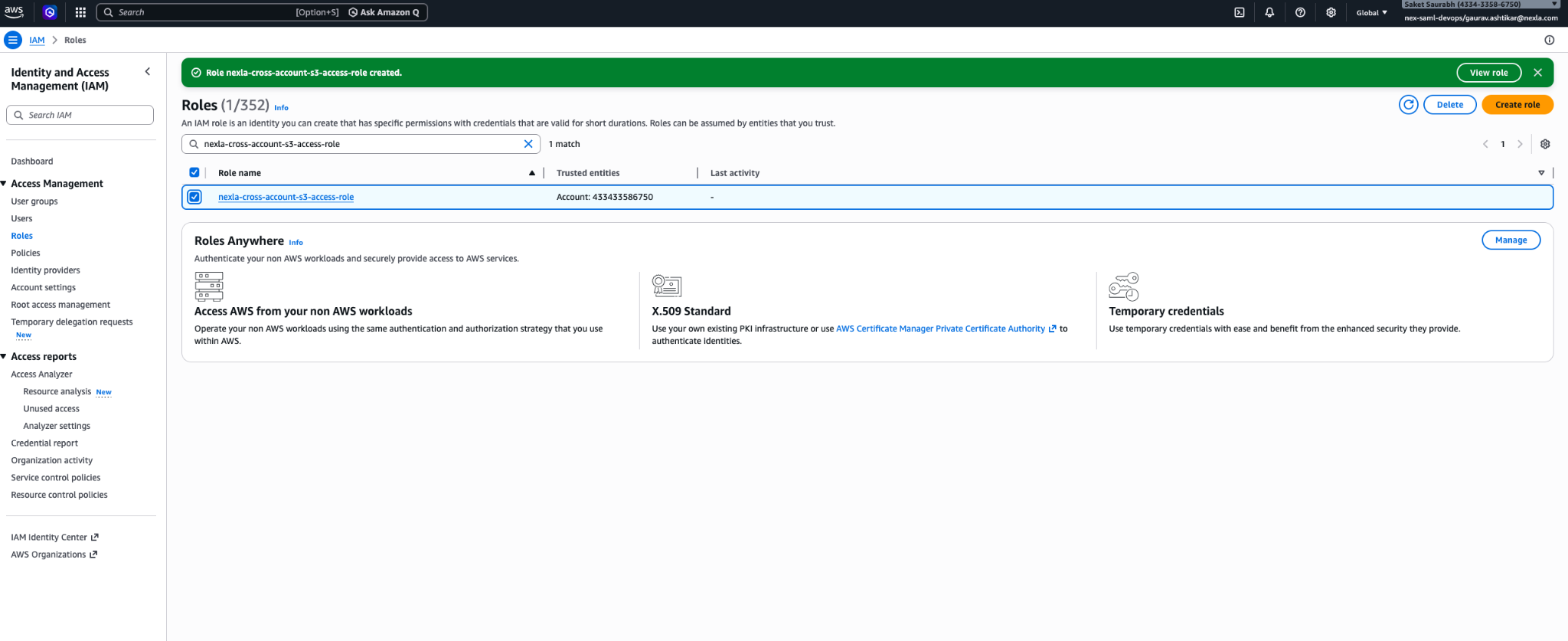Open Access Analyzer in sidebar
The width and height of the screenshot is (1568, 641).
(41, 374)
